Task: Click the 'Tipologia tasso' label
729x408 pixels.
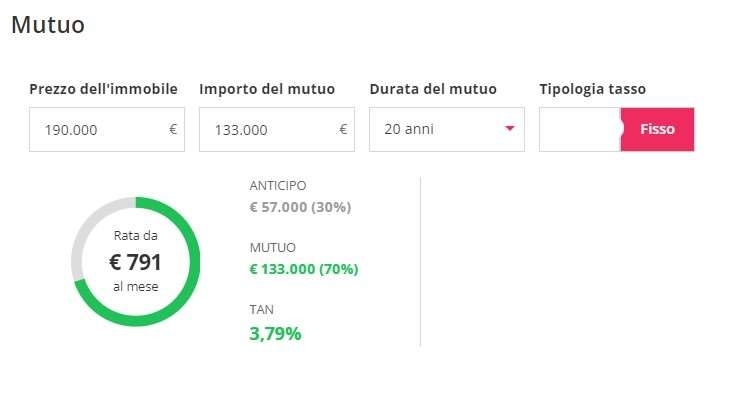Action: [593, 89]
